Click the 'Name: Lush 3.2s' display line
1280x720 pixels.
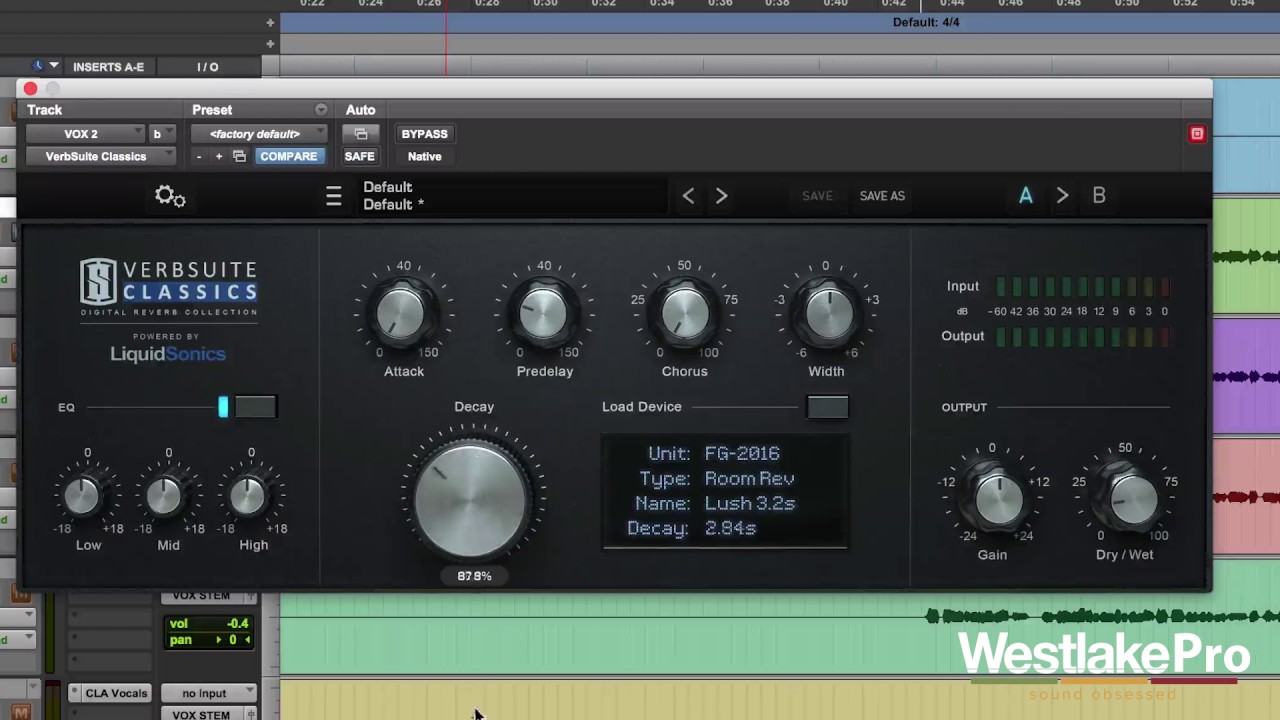click(714, 504)
